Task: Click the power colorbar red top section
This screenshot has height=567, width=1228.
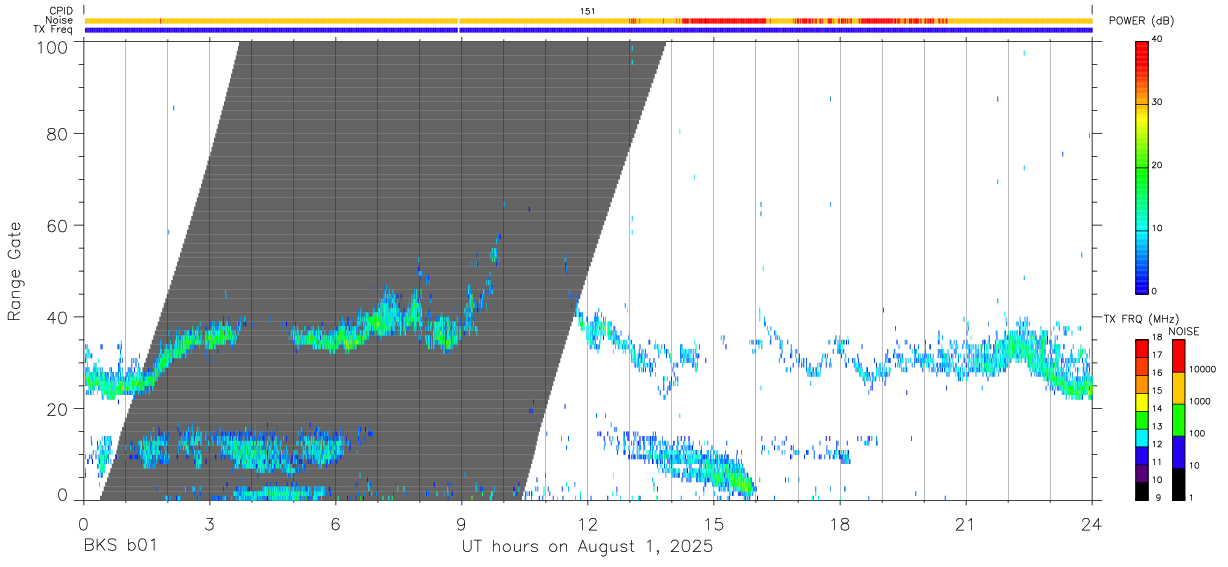Action: pos(1143,70)
